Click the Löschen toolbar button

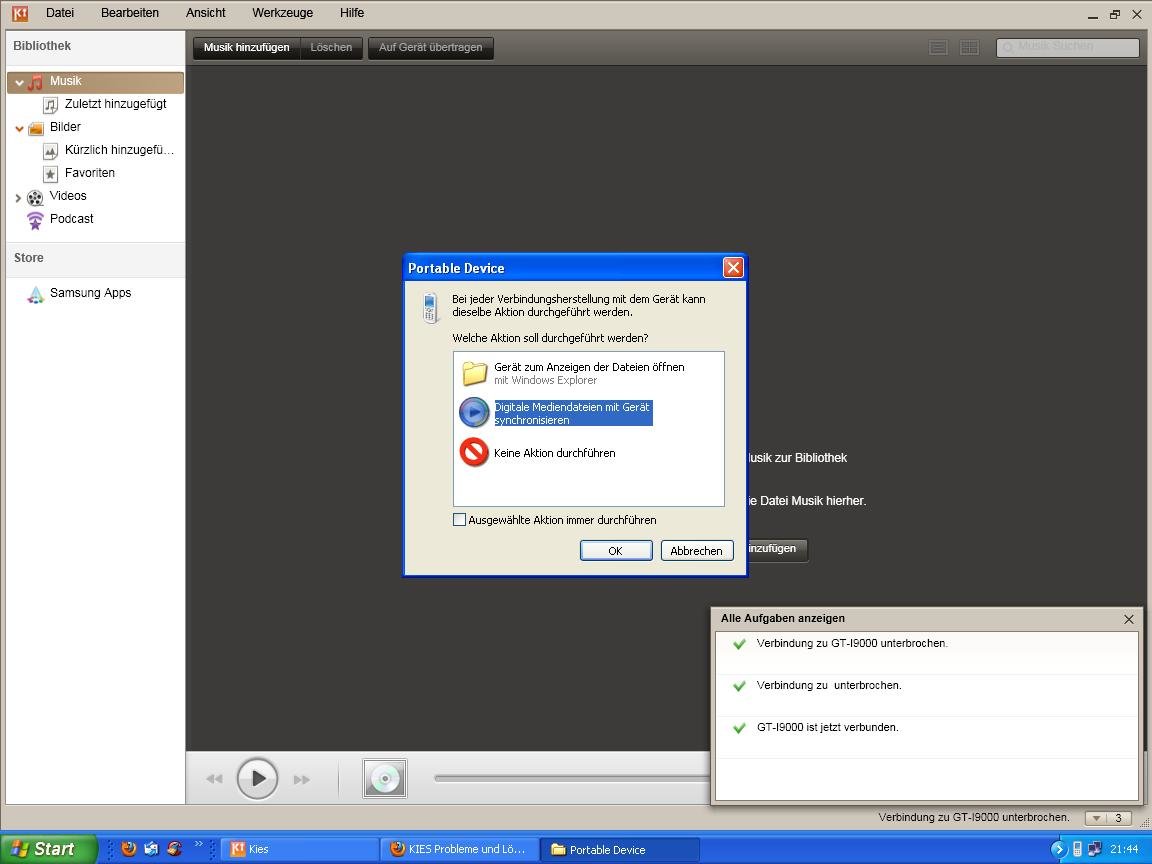(x=331, y=48)
